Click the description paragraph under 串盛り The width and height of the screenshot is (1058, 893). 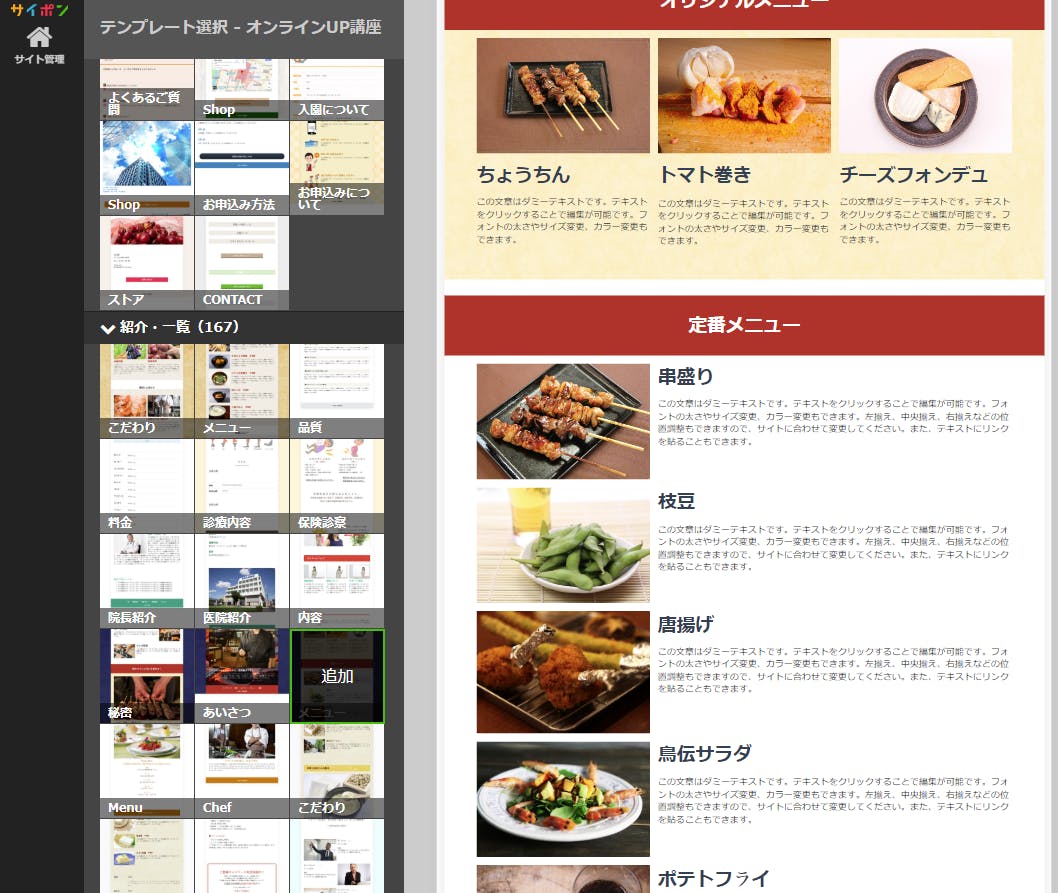coord(833,423)
